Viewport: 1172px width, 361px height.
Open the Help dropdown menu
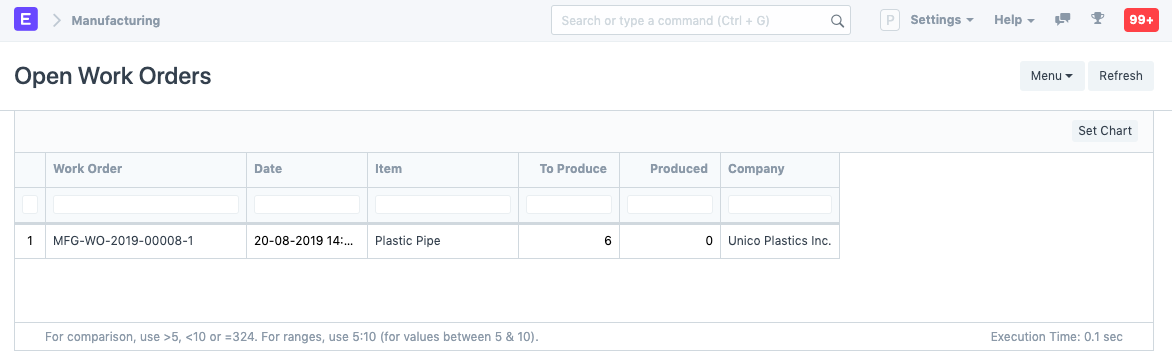(1014, 20)
